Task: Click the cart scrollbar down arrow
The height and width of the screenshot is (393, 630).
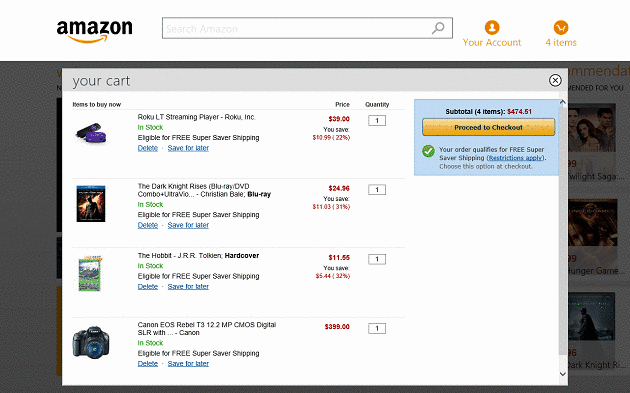Action: point(563,374)
